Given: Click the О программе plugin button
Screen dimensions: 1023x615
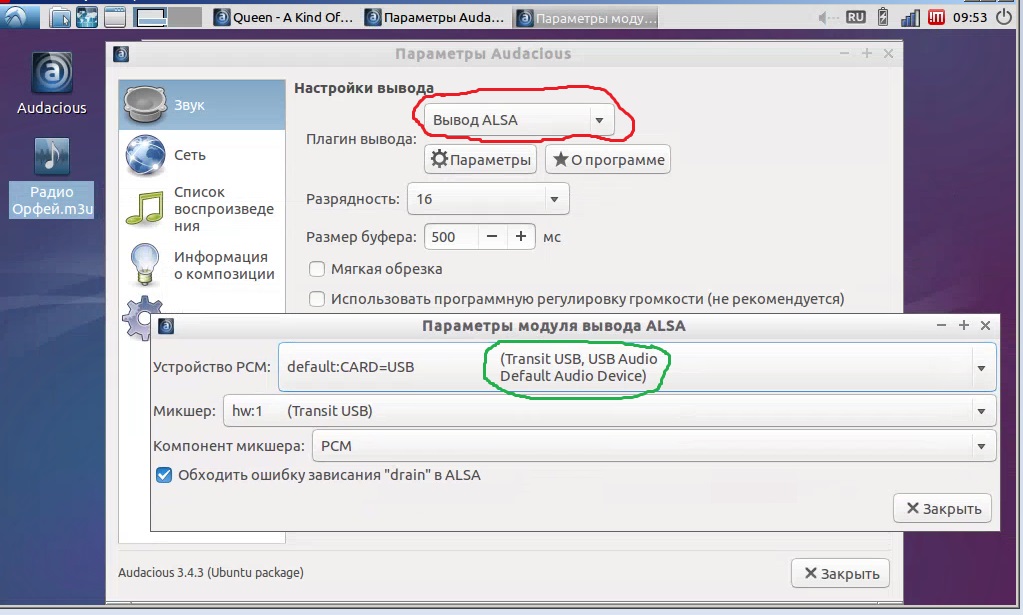Looking at the screenshot, I should click(608, 160).
